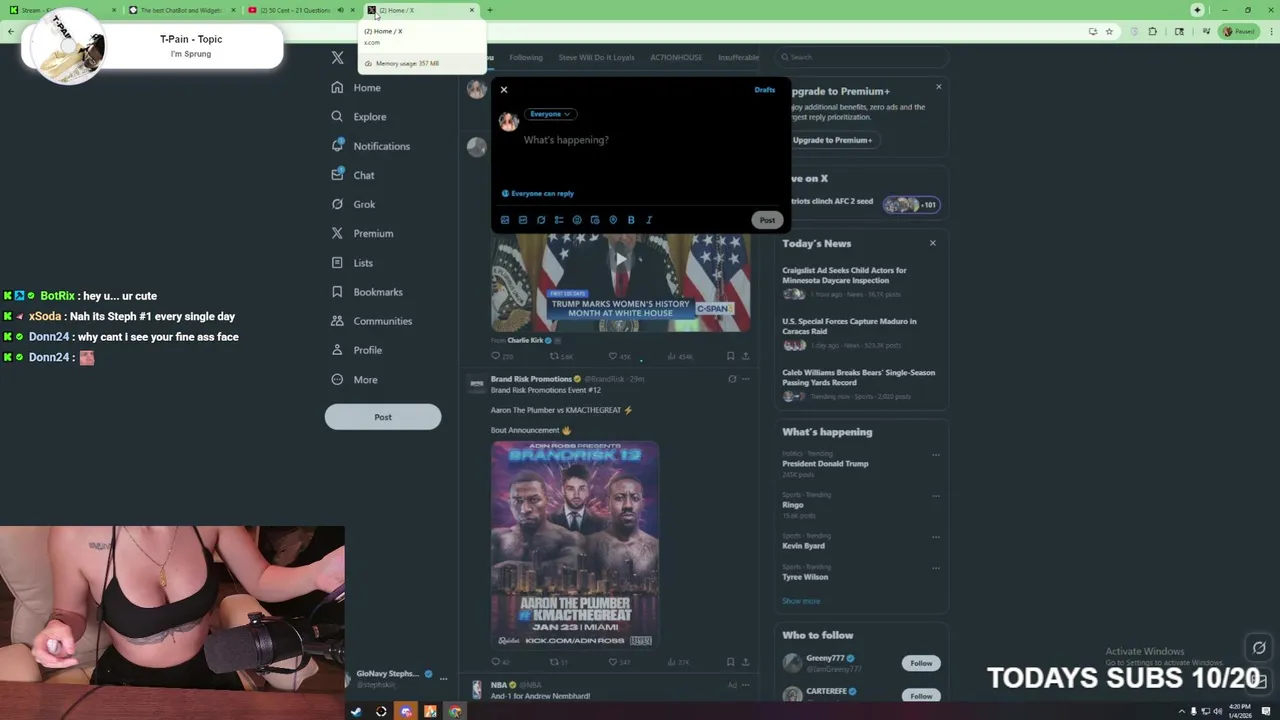Open Explore from the sidebar
Screen dimensions: 1280x720
tap(359, 117)
